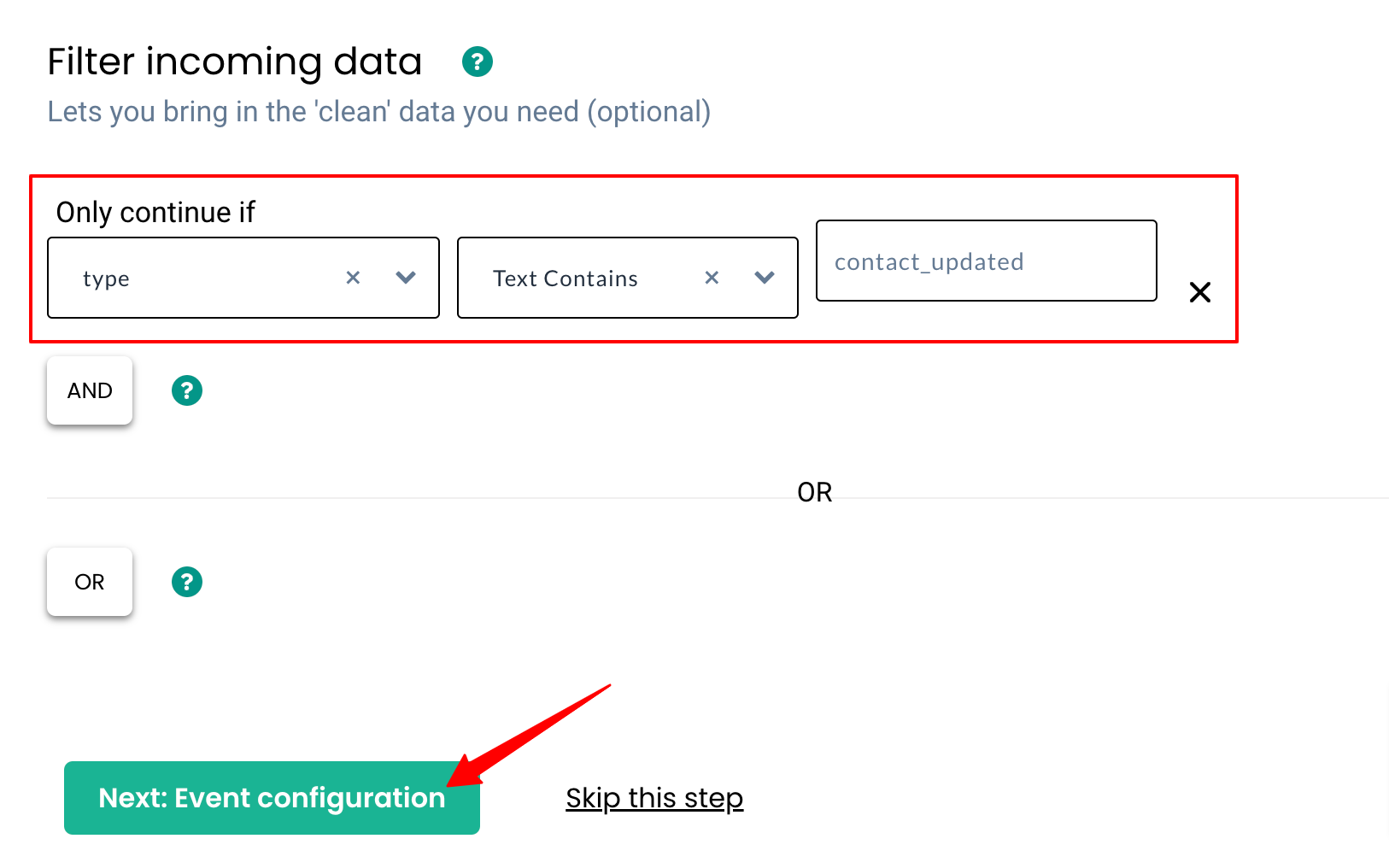The image size is (1389, 868).
Task: Clear the selected 'type' field value
Action: coord(353,278)
